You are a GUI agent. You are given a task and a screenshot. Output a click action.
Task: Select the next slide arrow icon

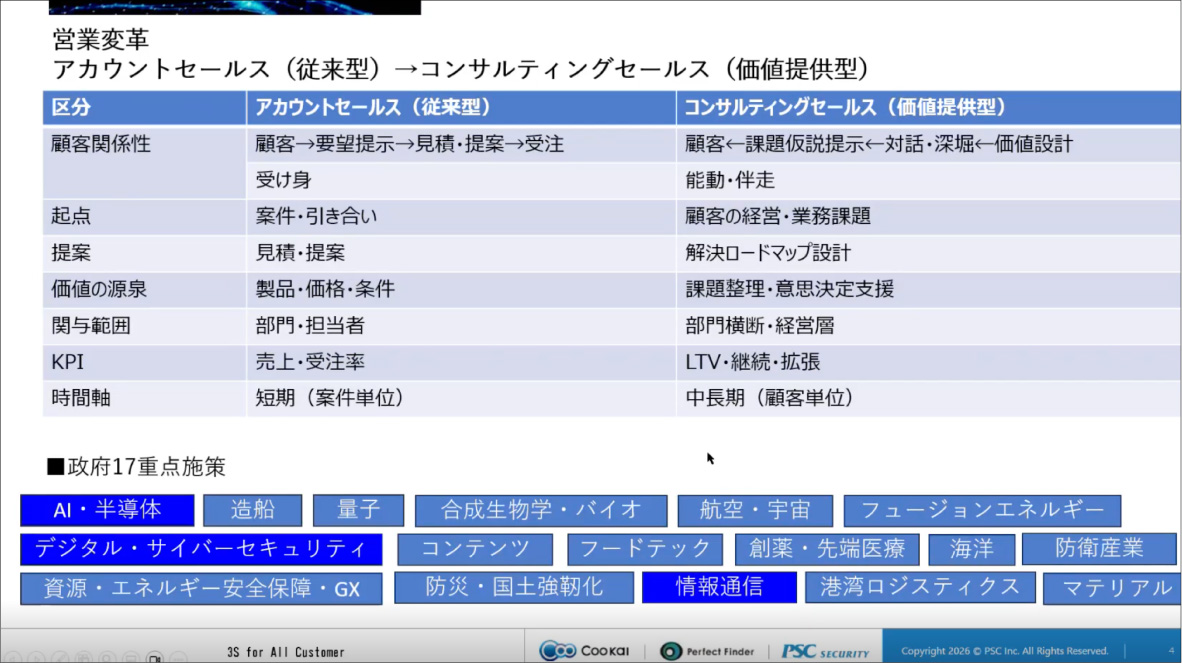pyautogui.click(x=36, y=657)
